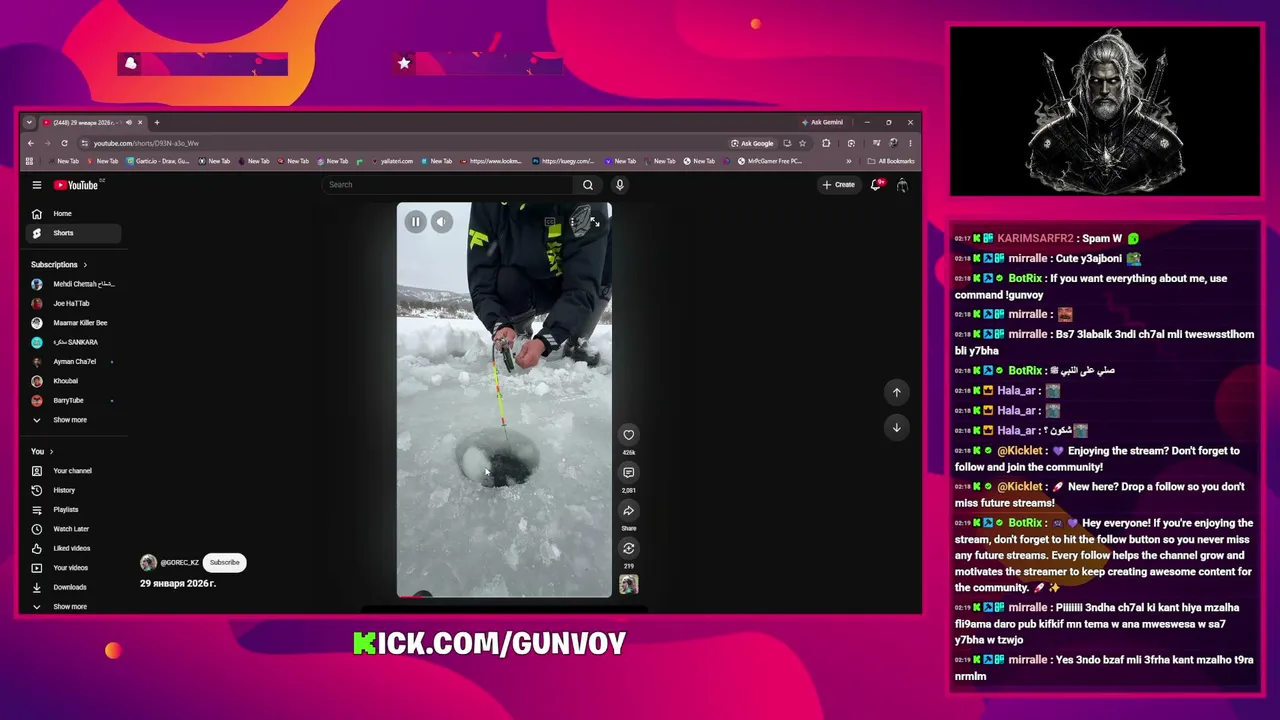
Task: Expand the You section
Action: 42,452
